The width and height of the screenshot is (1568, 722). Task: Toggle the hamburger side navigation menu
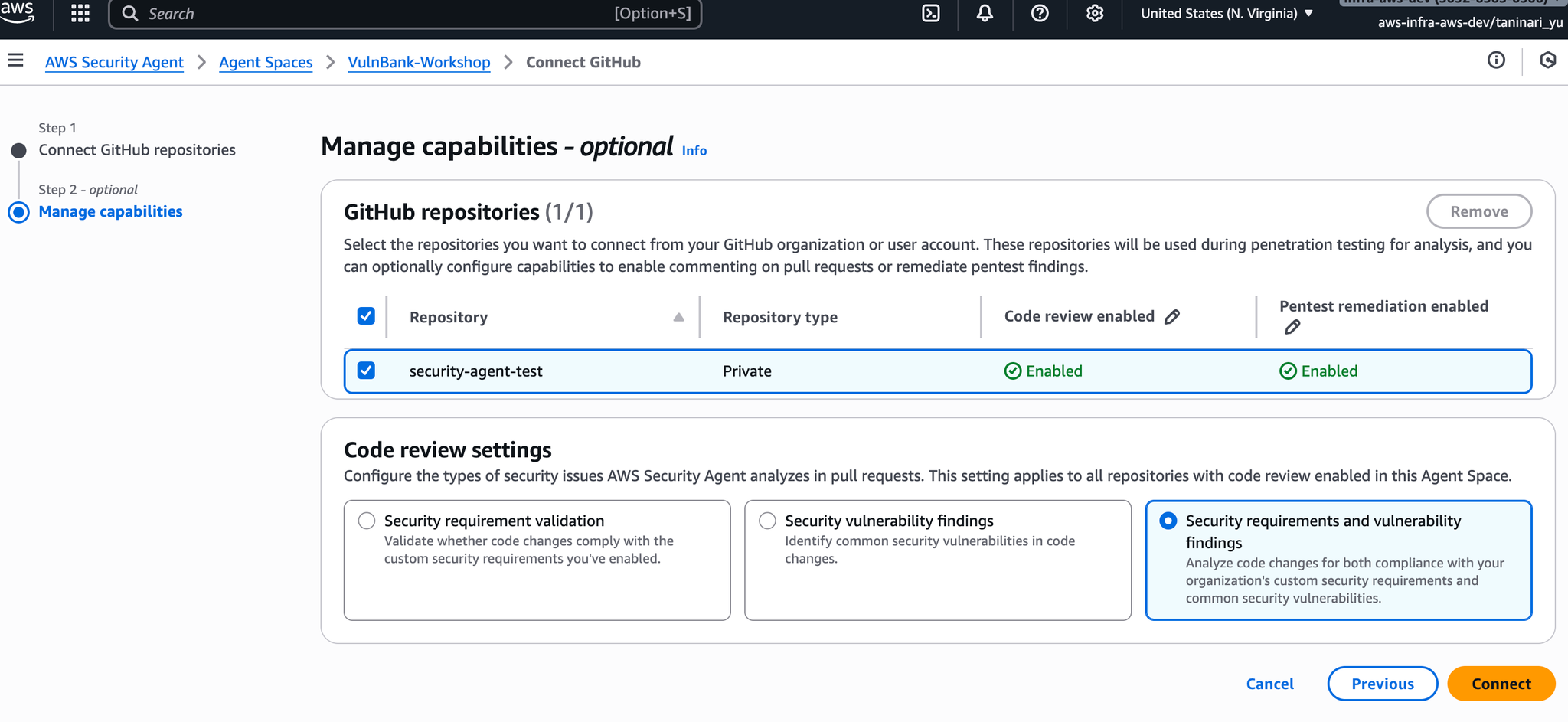pyautogui.click(x=15, y=60)
